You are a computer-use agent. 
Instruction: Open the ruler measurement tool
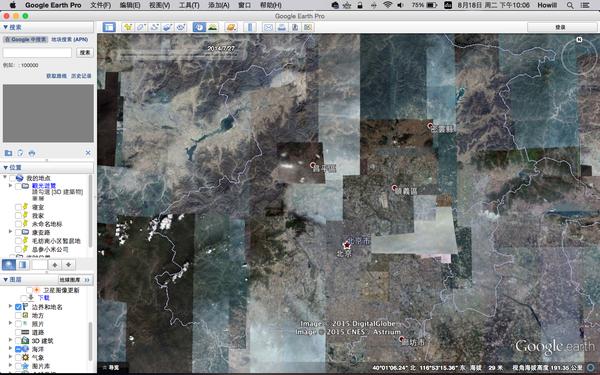[250, 27]
